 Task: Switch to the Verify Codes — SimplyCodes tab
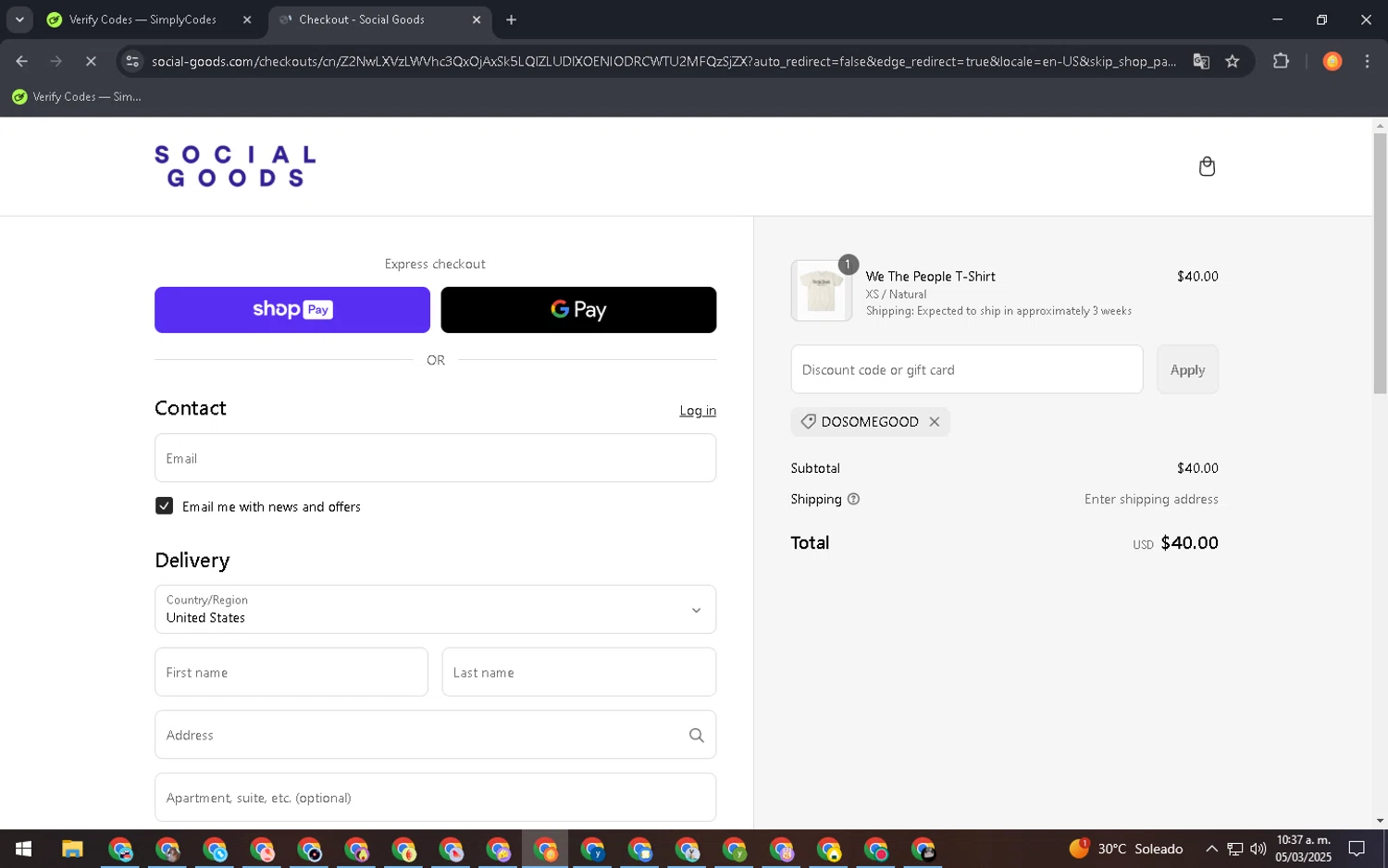(143, 19)
